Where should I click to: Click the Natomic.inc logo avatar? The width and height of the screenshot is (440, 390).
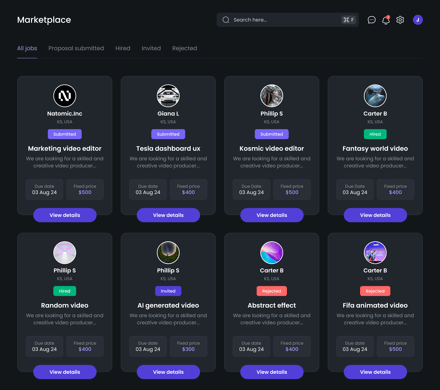pyautogui.click(x=65, y=96)
